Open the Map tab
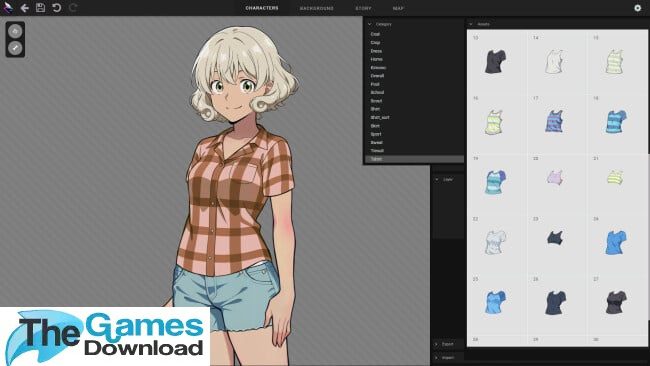650x366 pixels. (398, 8)
